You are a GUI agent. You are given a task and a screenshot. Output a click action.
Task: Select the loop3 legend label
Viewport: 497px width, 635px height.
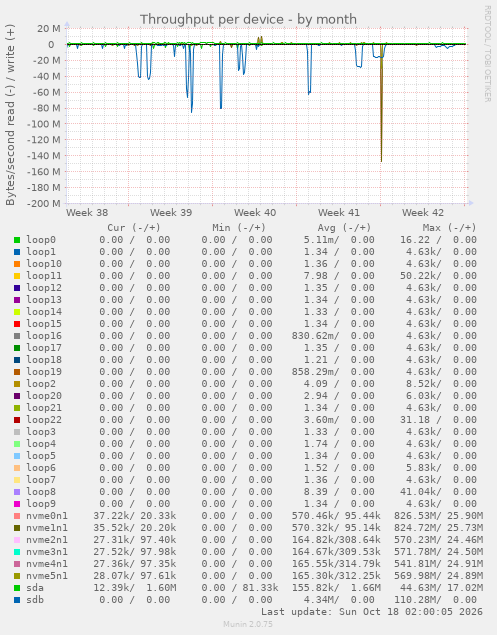point(41,432)
